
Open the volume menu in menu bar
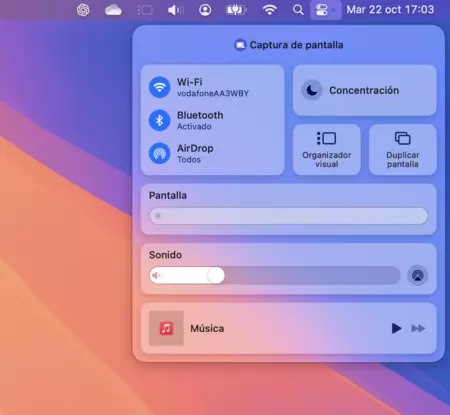(176, 10)
